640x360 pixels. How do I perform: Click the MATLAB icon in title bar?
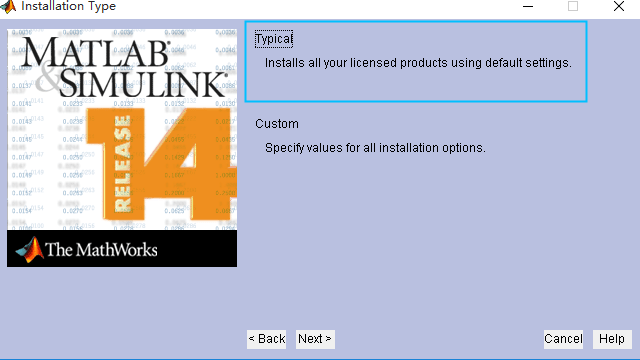pyautogui.click(x=8, y=6)
